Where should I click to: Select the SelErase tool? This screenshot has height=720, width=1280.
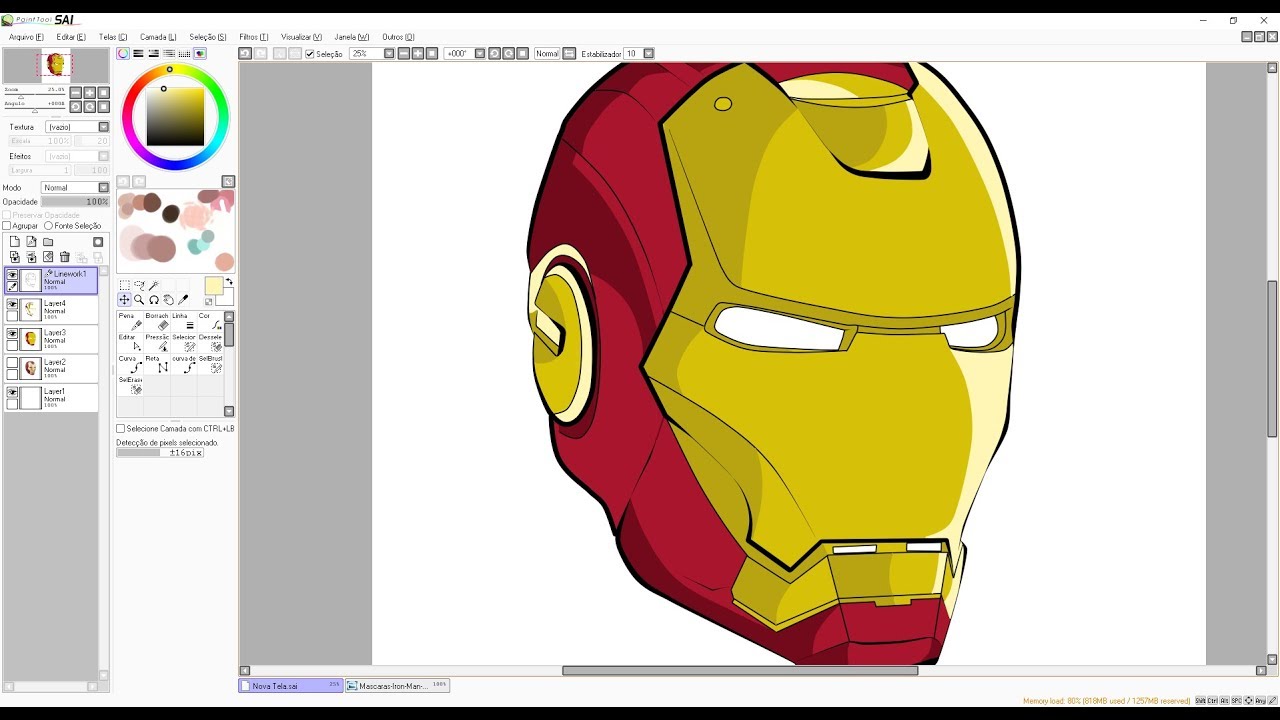130,386
